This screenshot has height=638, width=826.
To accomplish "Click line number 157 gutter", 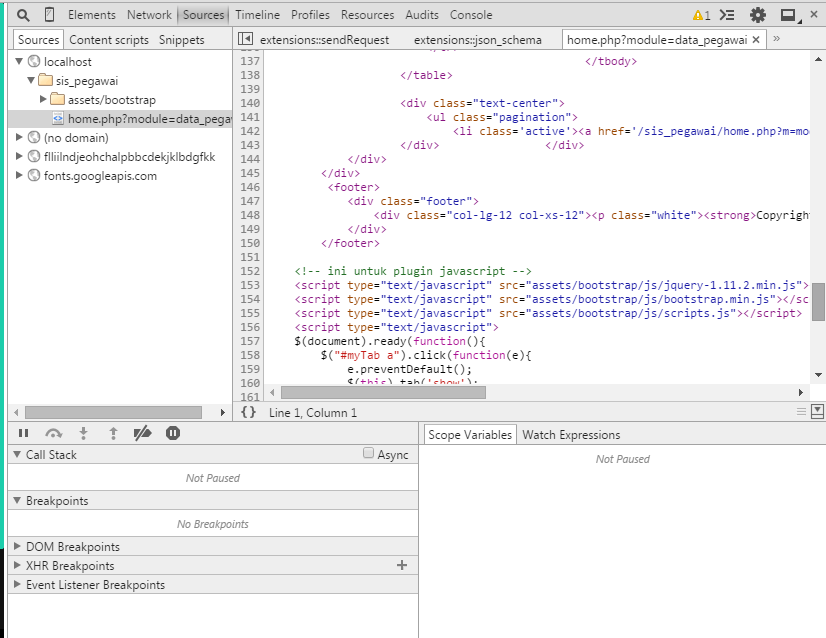I will [250, 341].
